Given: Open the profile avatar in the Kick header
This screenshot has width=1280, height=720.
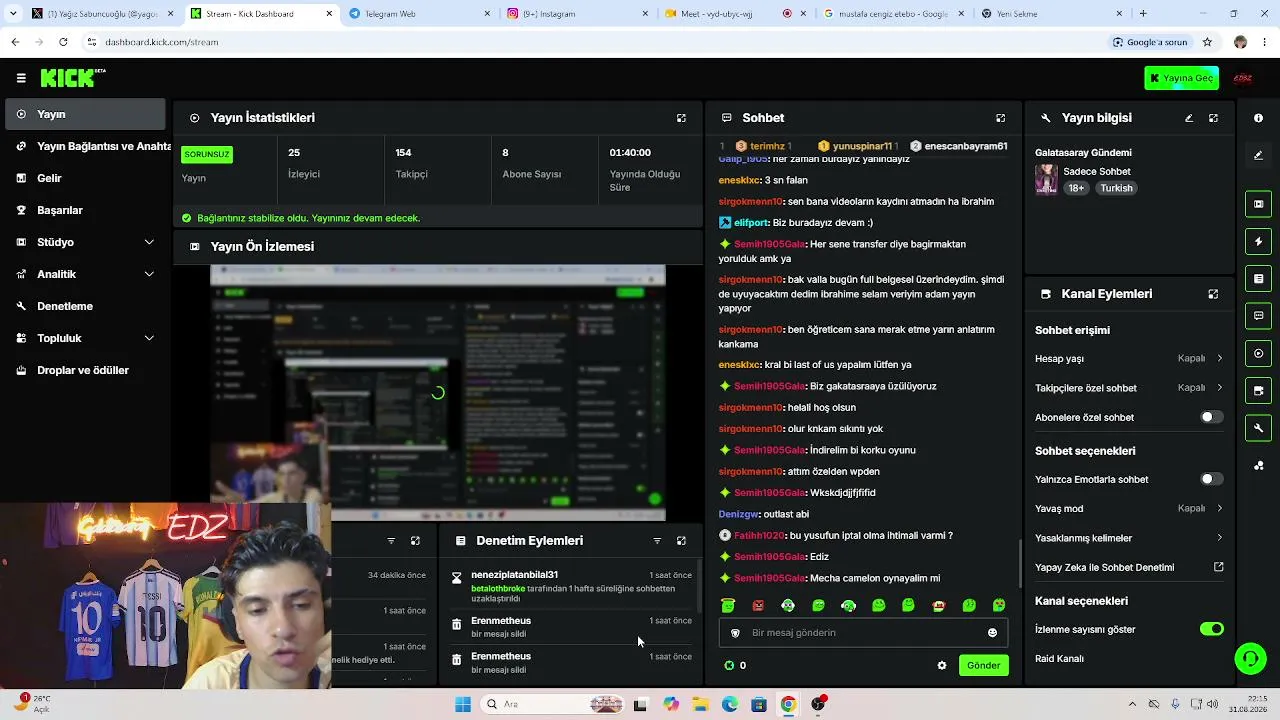Looking at the screenshot, I should pos(1243,78).
